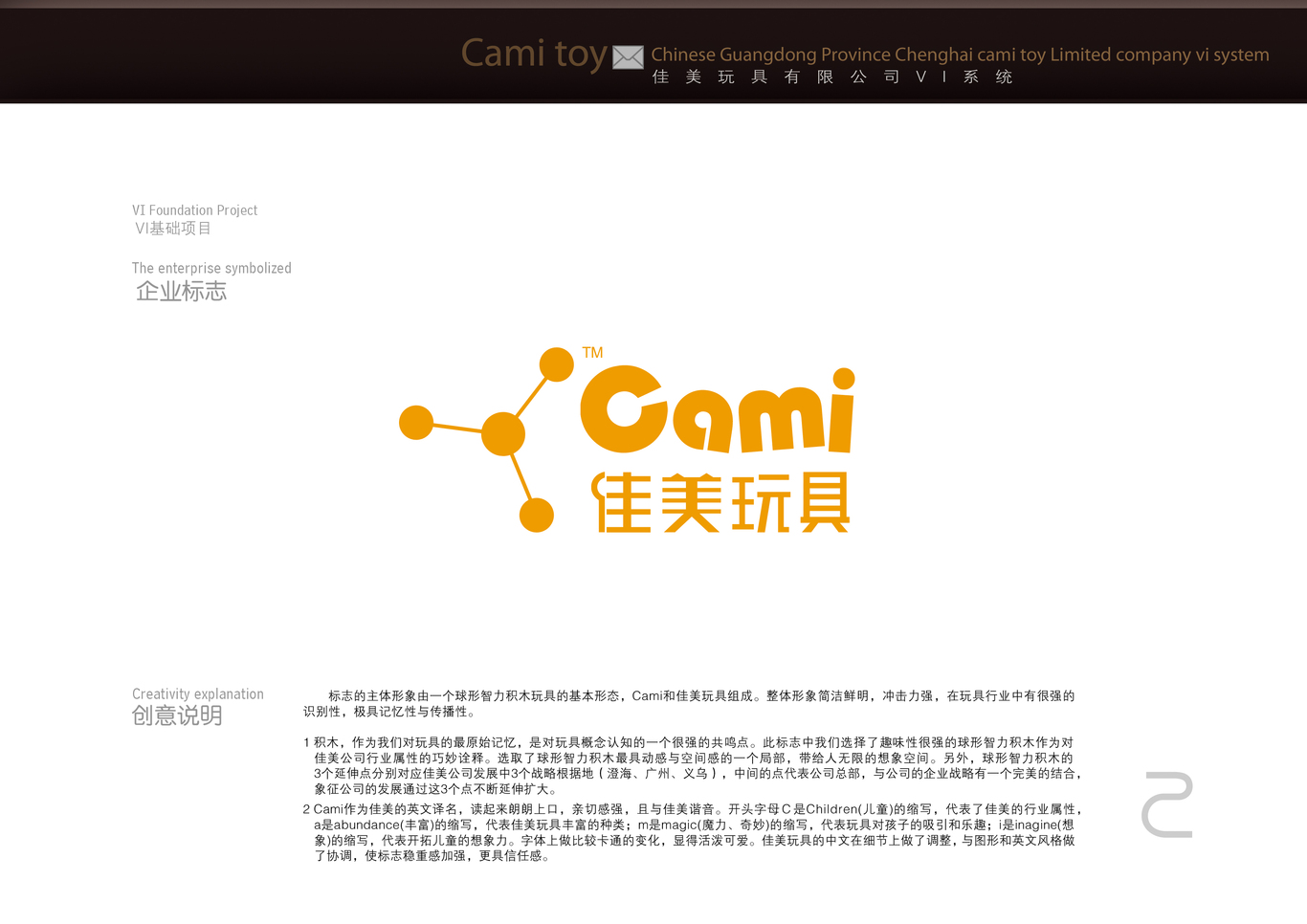Click the grey page number 2
Screen dimensions: 1307x924
tap(1167, 804)
